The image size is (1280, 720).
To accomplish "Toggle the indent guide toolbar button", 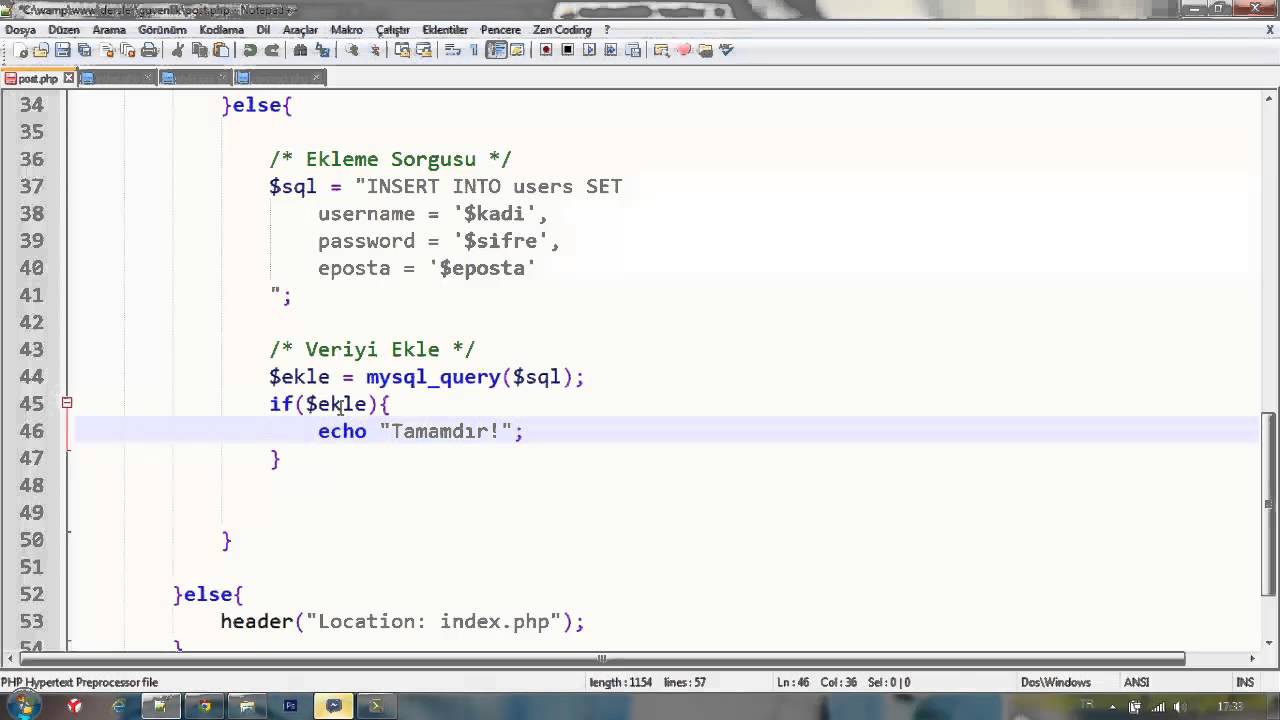I will [496, 50].
